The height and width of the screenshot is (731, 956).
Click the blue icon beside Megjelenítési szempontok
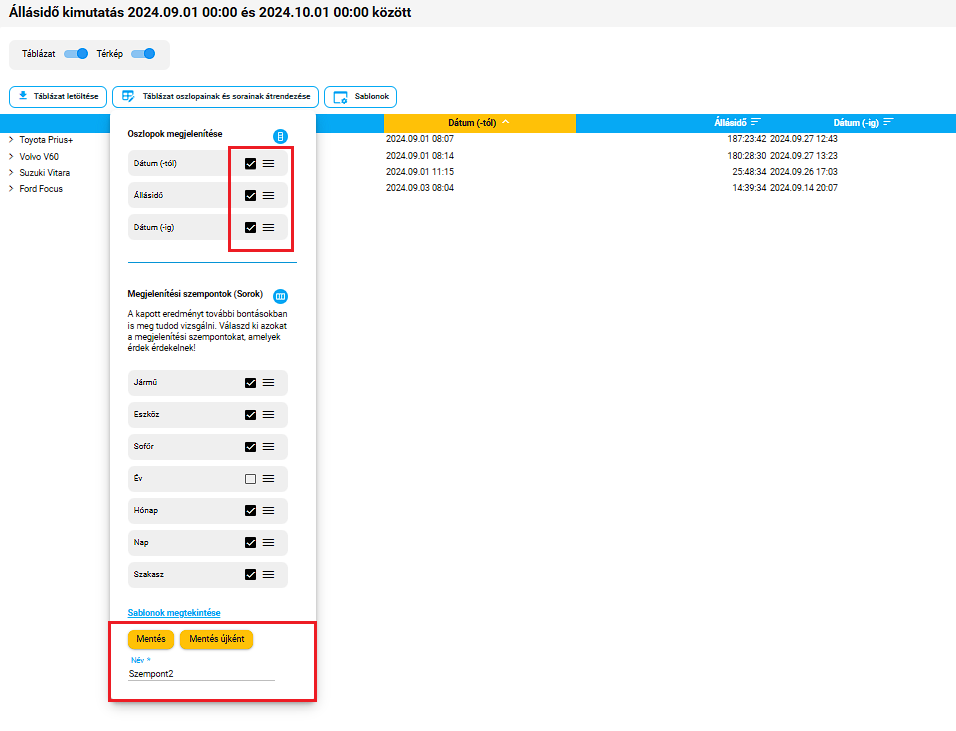pyautogui.click(x=281, y=296)
